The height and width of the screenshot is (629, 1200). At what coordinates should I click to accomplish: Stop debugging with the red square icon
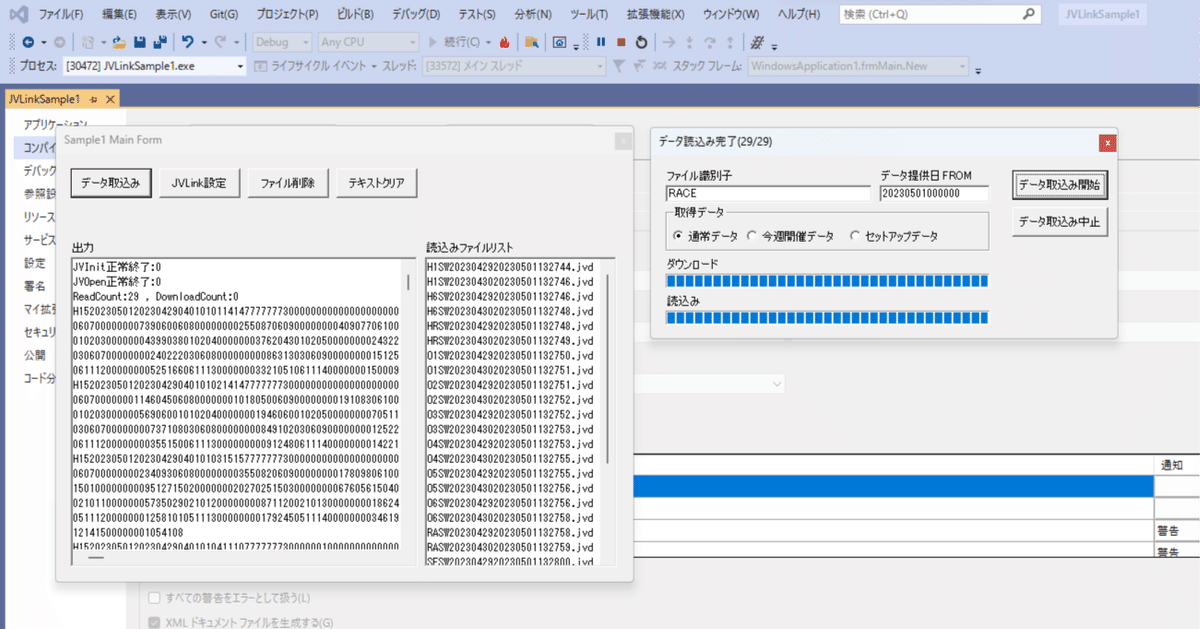(621, 42)
